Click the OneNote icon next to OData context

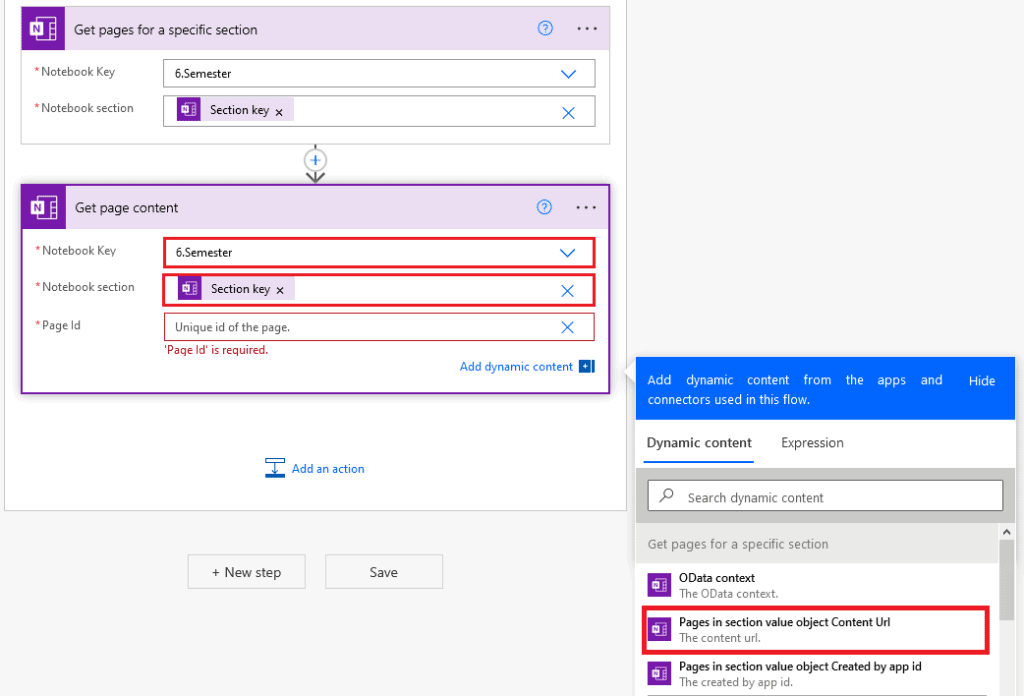[659, 584]
